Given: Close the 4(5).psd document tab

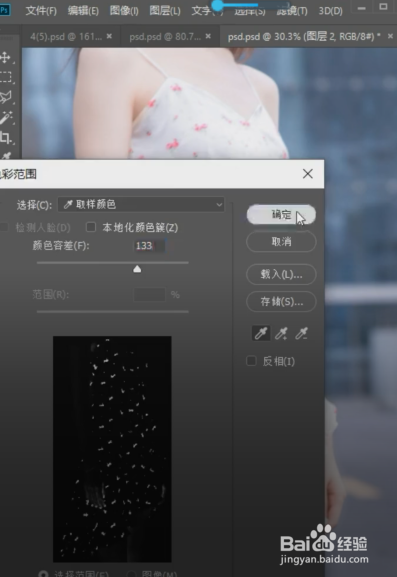Looking at the screenshot, I should tap(109, 36).
